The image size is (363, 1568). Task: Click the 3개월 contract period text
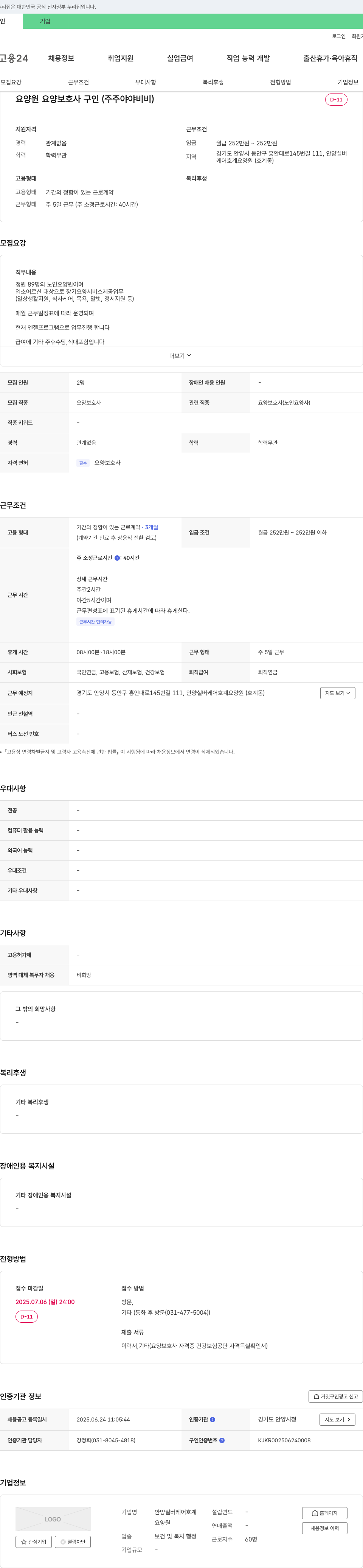(x=151, y=528)
